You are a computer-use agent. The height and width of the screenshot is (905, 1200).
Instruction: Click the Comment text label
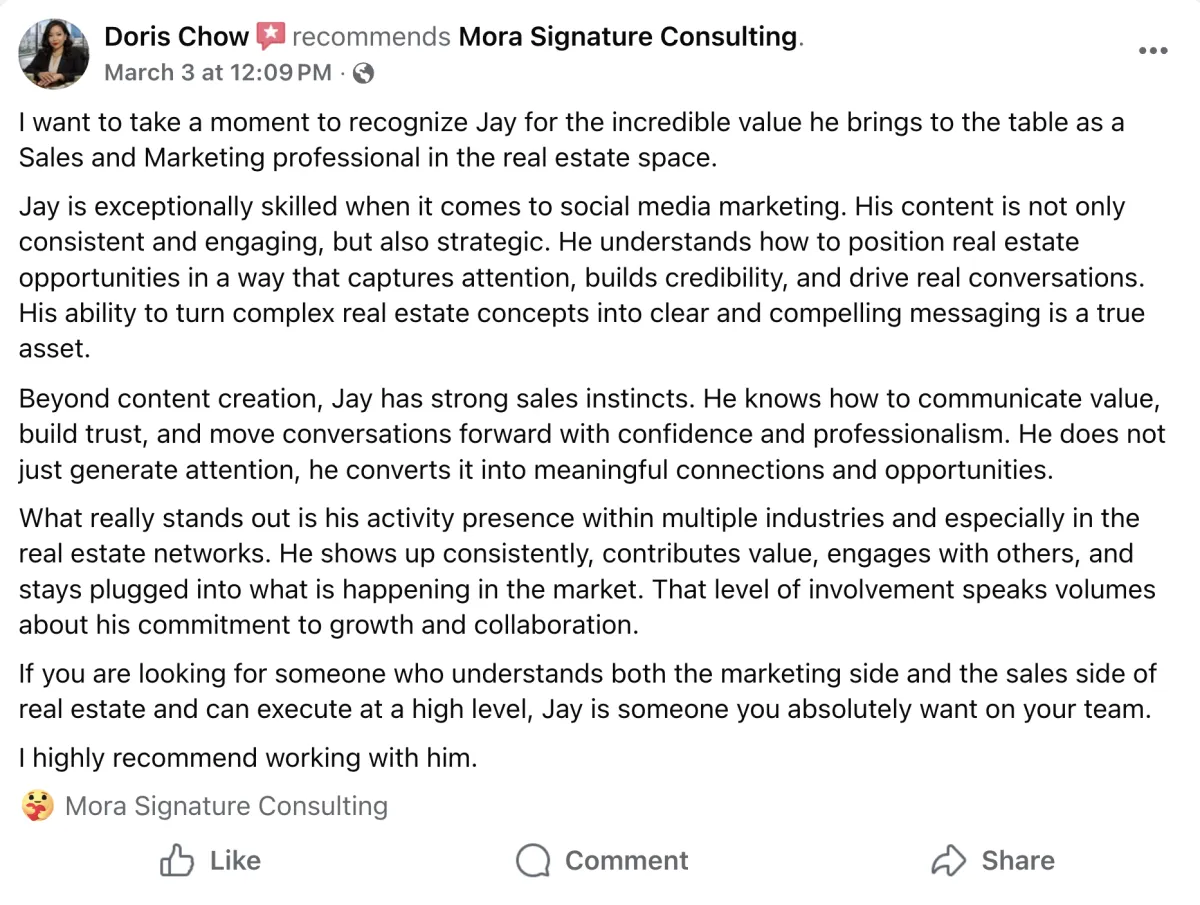click(x=626, y=860)
